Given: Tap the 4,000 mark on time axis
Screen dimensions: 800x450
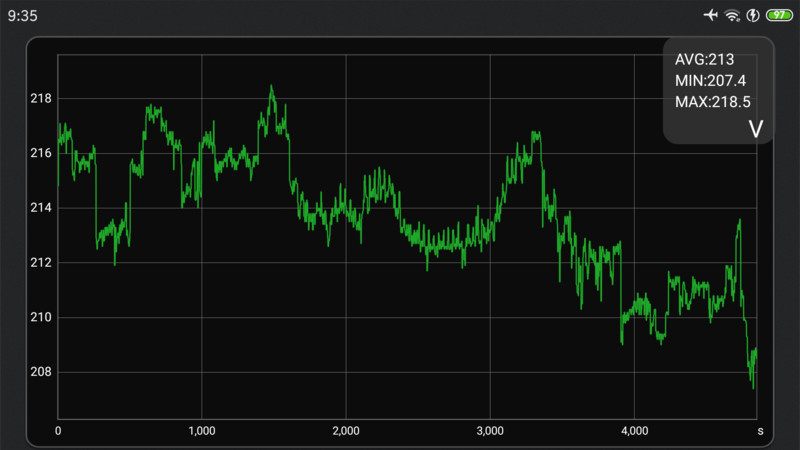Looking at the screenshot, I should pyautogui.click(x=633, y=431).
